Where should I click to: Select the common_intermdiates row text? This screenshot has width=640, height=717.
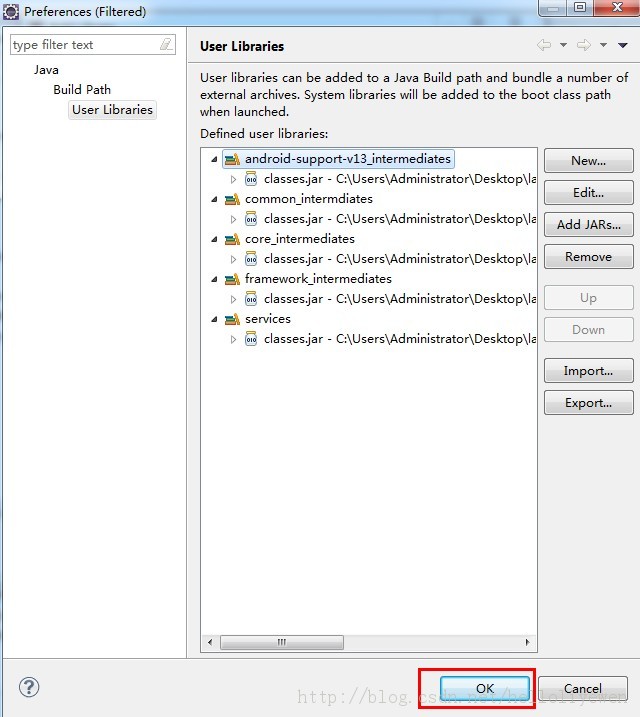309,199
